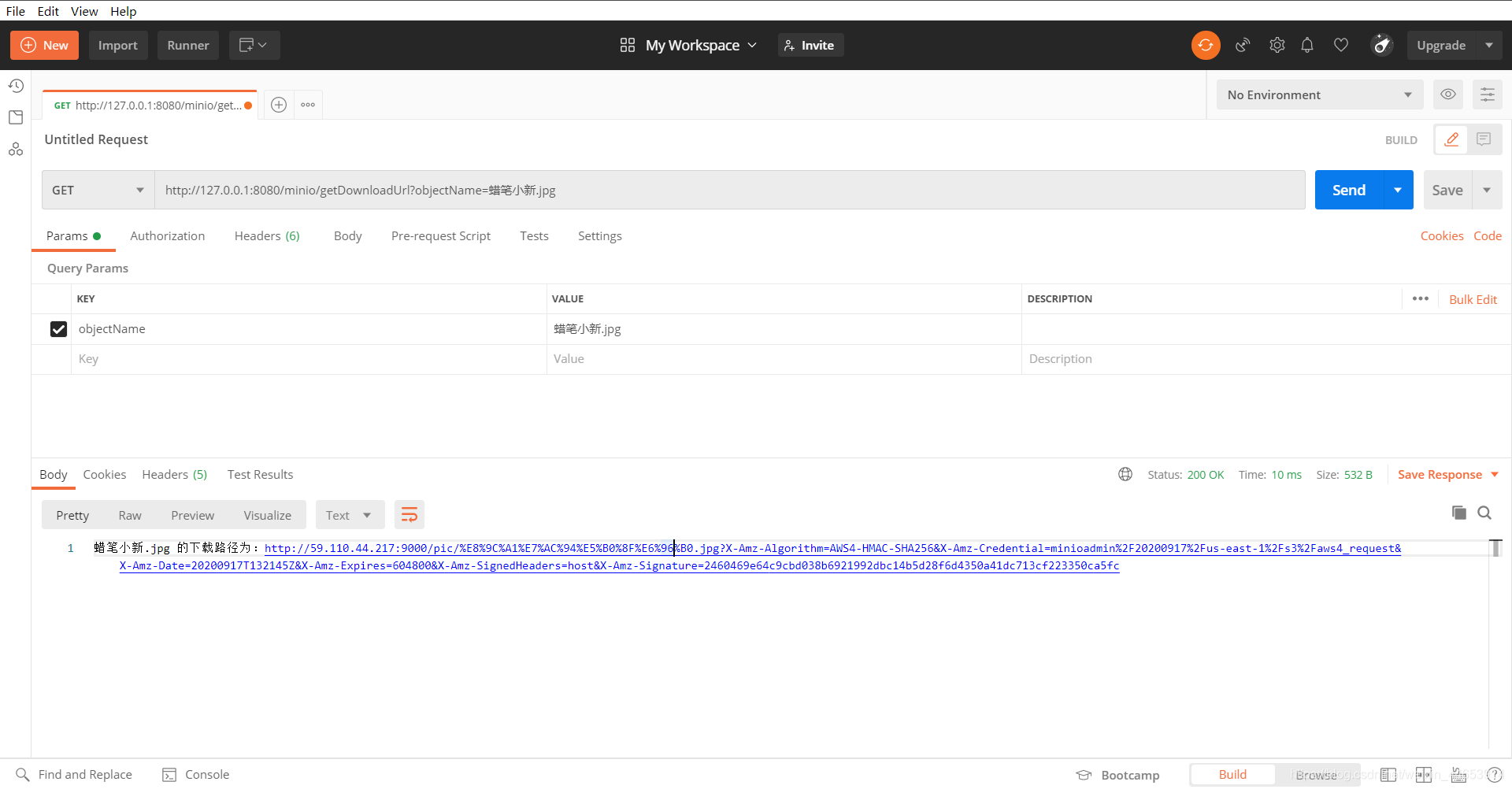The image size is (1512, 789).
Task: Click the orange New button
Action: (x=44, y=46)
